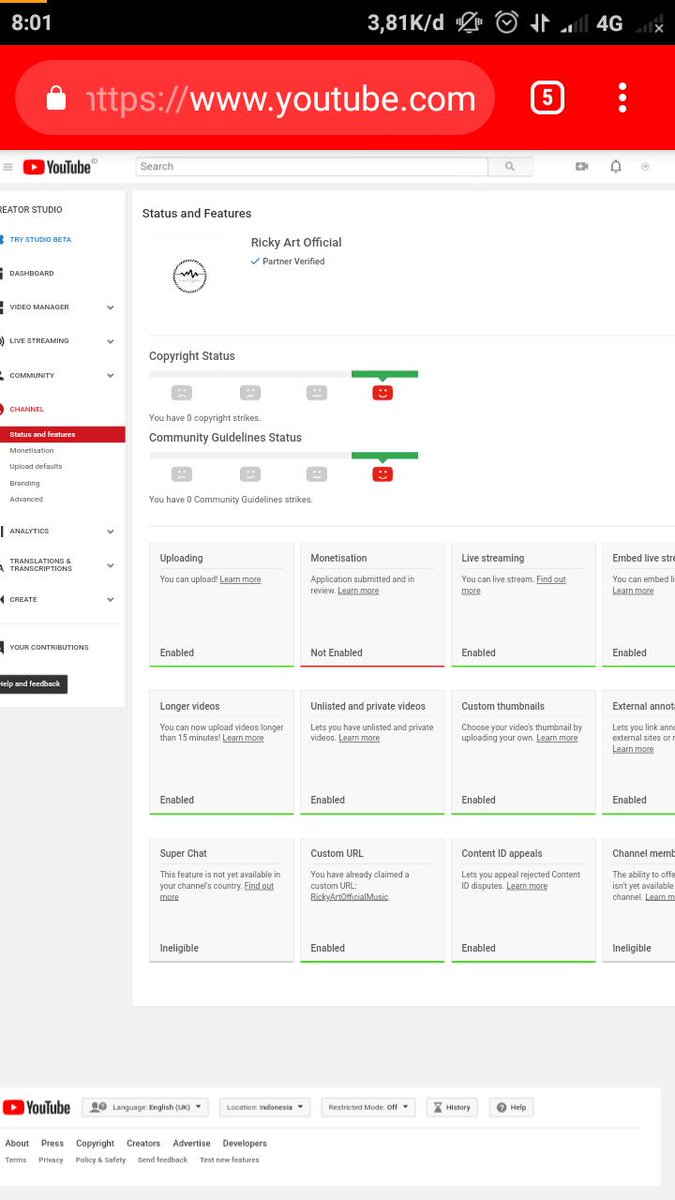Open Try Studio Beta
This screenshot has height=1200, width=675.
point(40,240)
